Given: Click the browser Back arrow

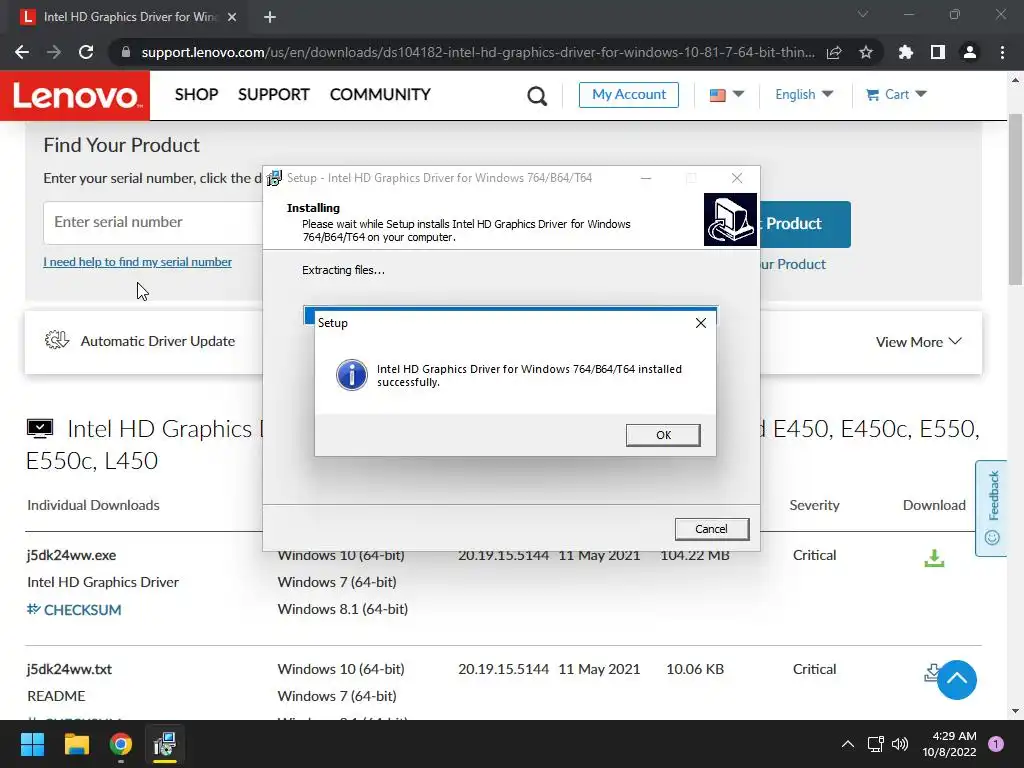Looking at the screenshot, I should tap(22, 52).
